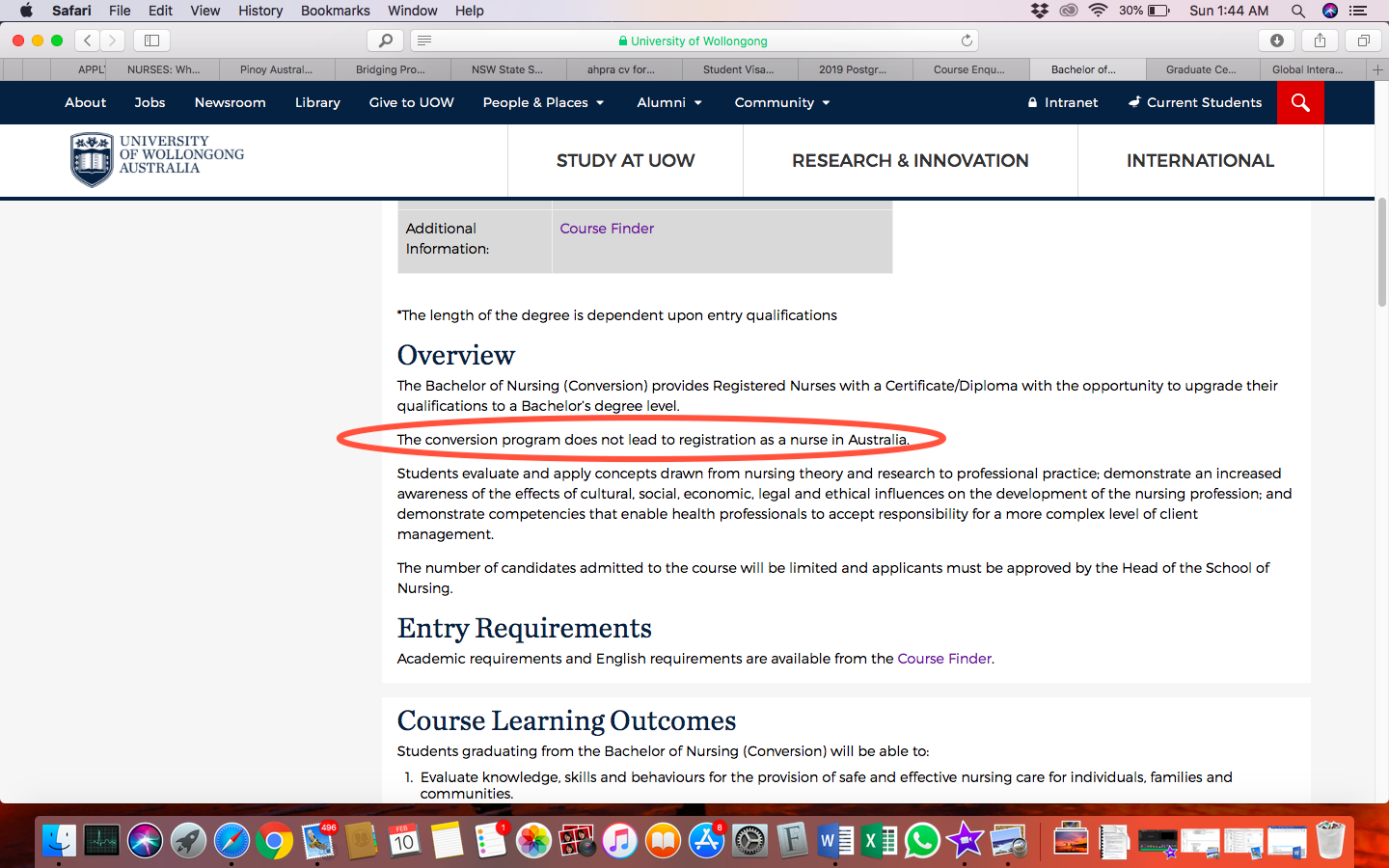Image resolution: width=1389 pixels, height=868 pixels.
Task: Go back with the back arrow button
Action: click(87, 41)
